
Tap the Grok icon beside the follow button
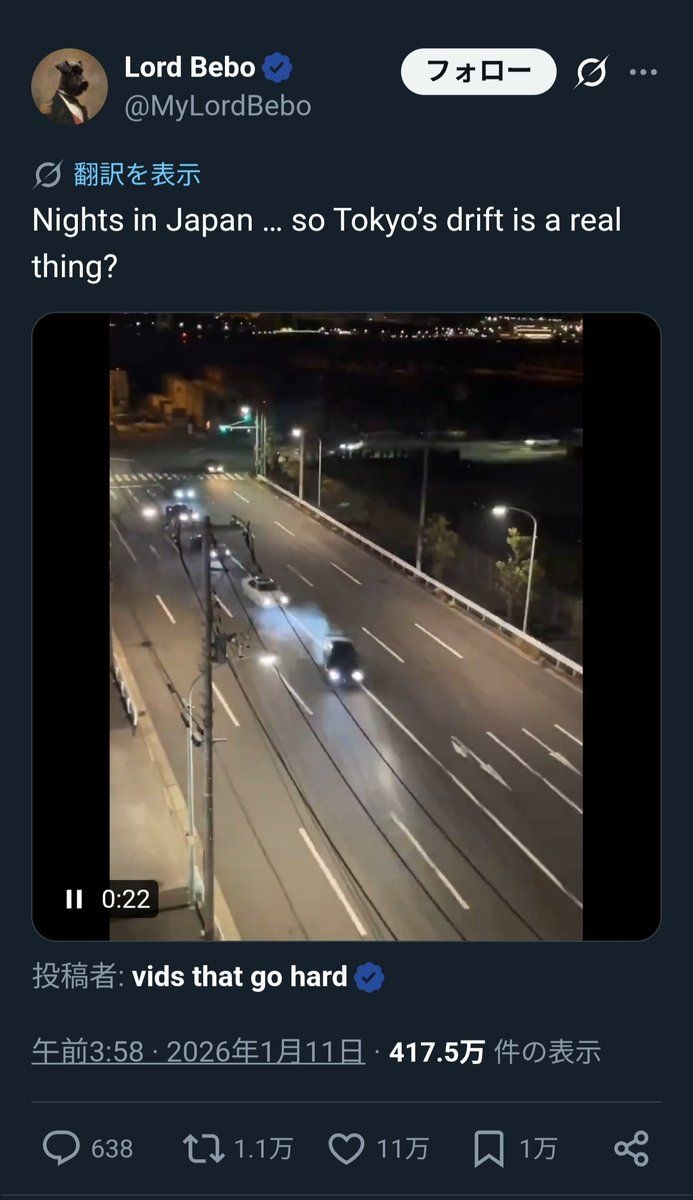click(592, 72)
